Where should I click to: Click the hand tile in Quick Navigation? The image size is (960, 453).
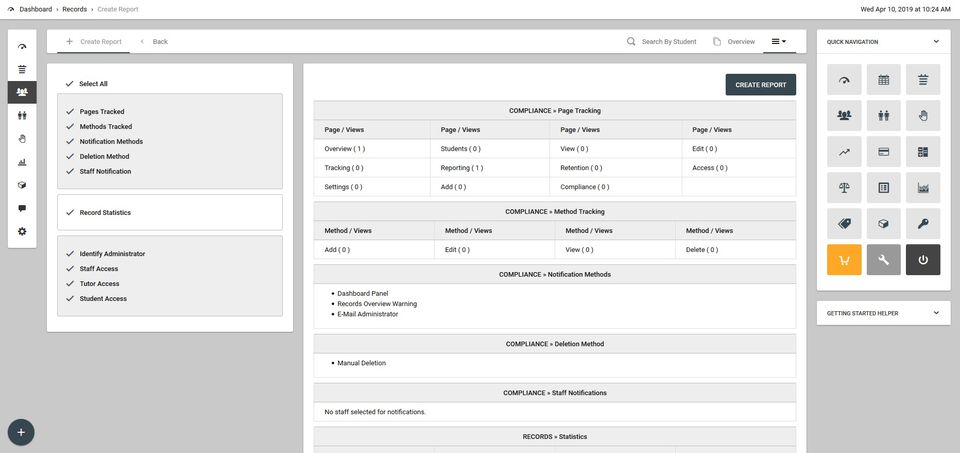pos(923,116)
